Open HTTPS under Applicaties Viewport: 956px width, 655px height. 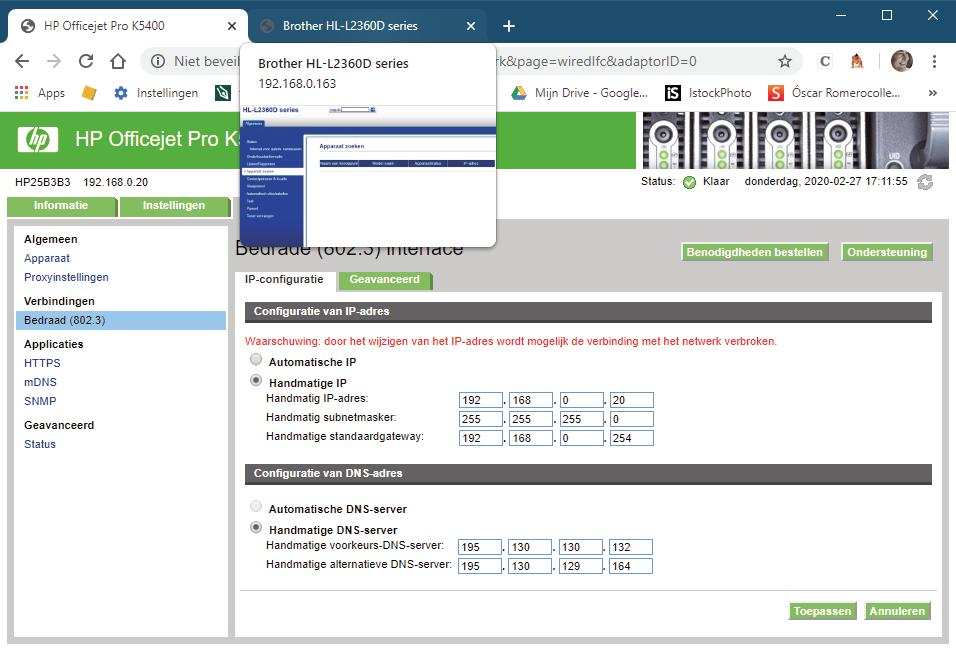coord(42,363)
